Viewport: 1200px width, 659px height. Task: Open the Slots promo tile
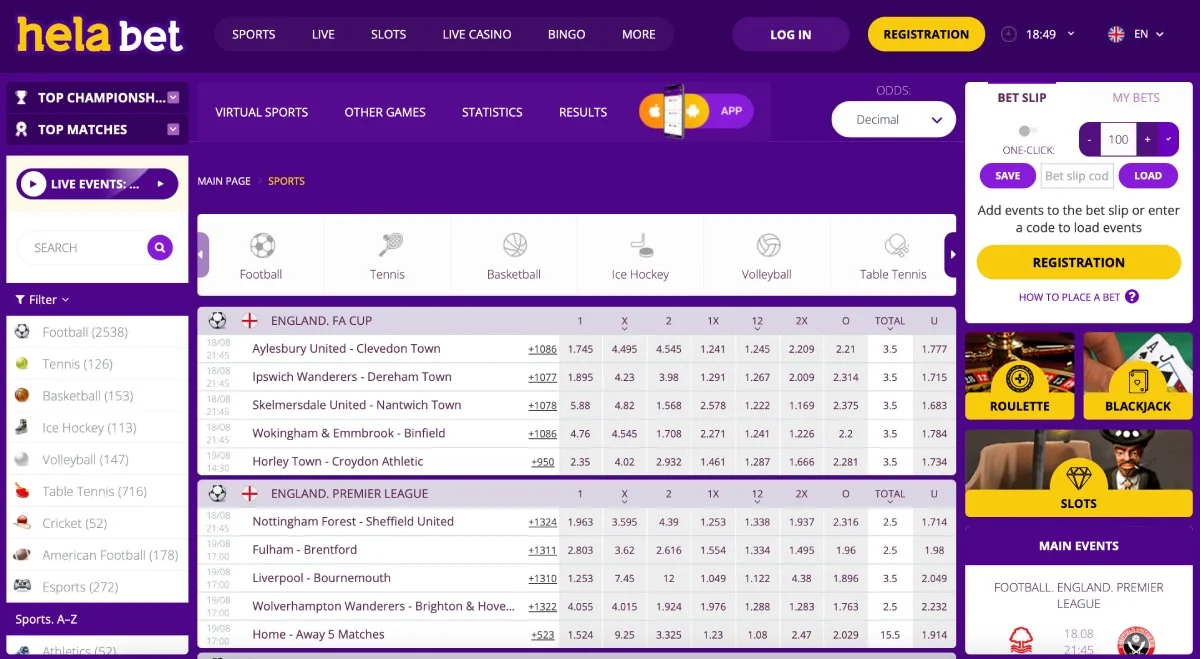[x=1078, y=474]
